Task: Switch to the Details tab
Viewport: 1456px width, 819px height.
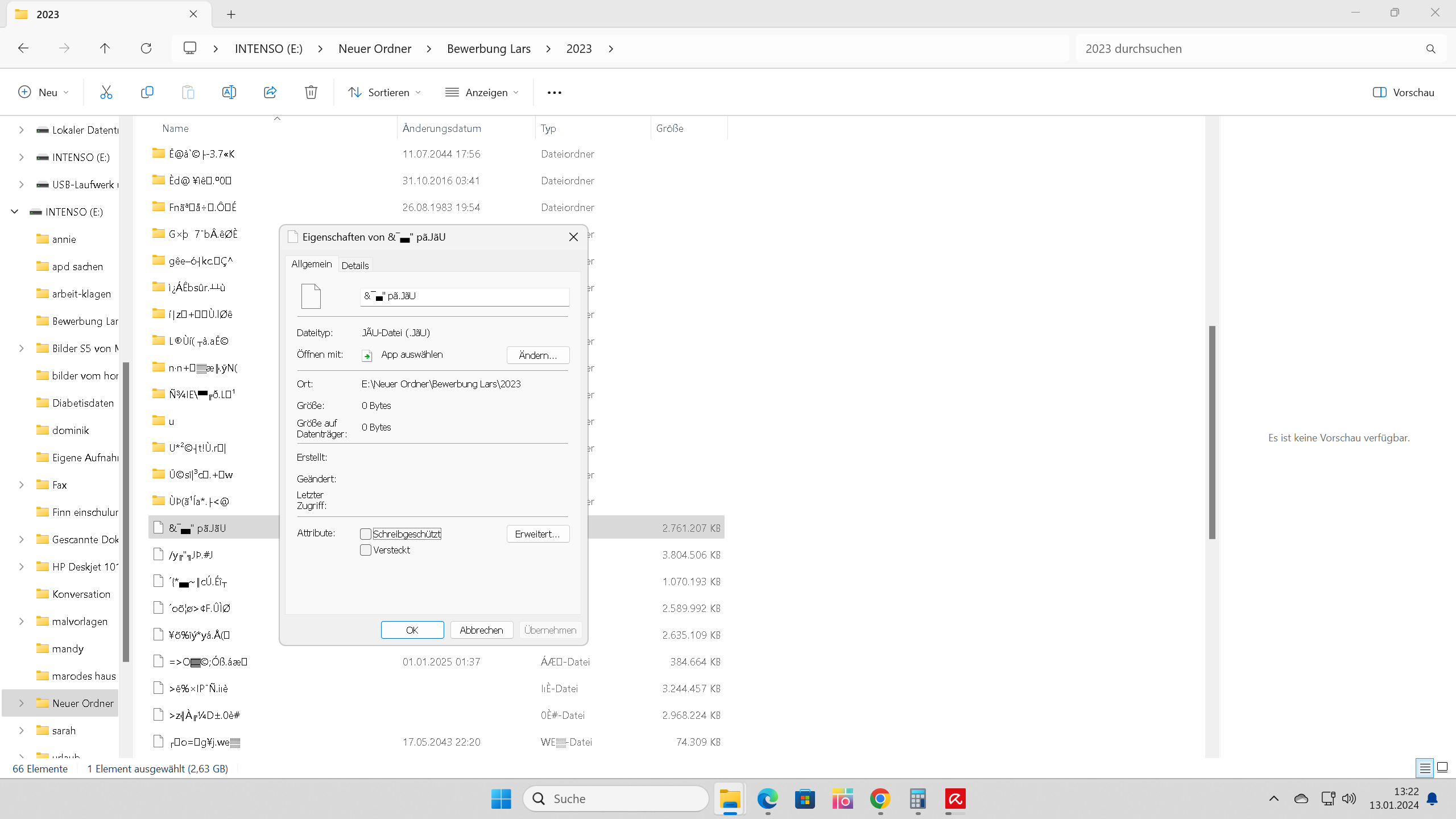Action: 355,265
